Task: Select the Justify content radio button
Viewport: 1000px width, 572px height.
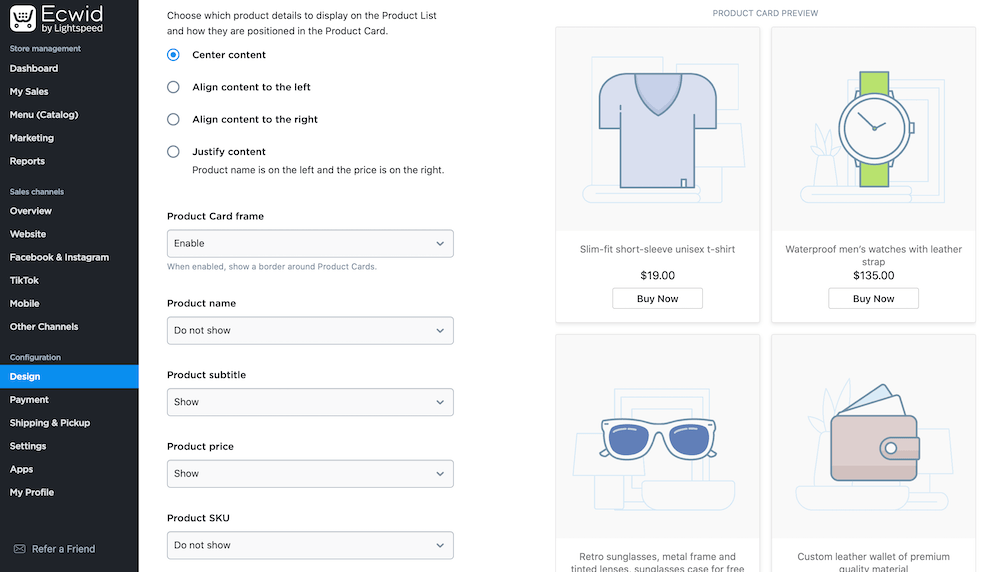Action: pyautogui.click(x=173, y=152)
